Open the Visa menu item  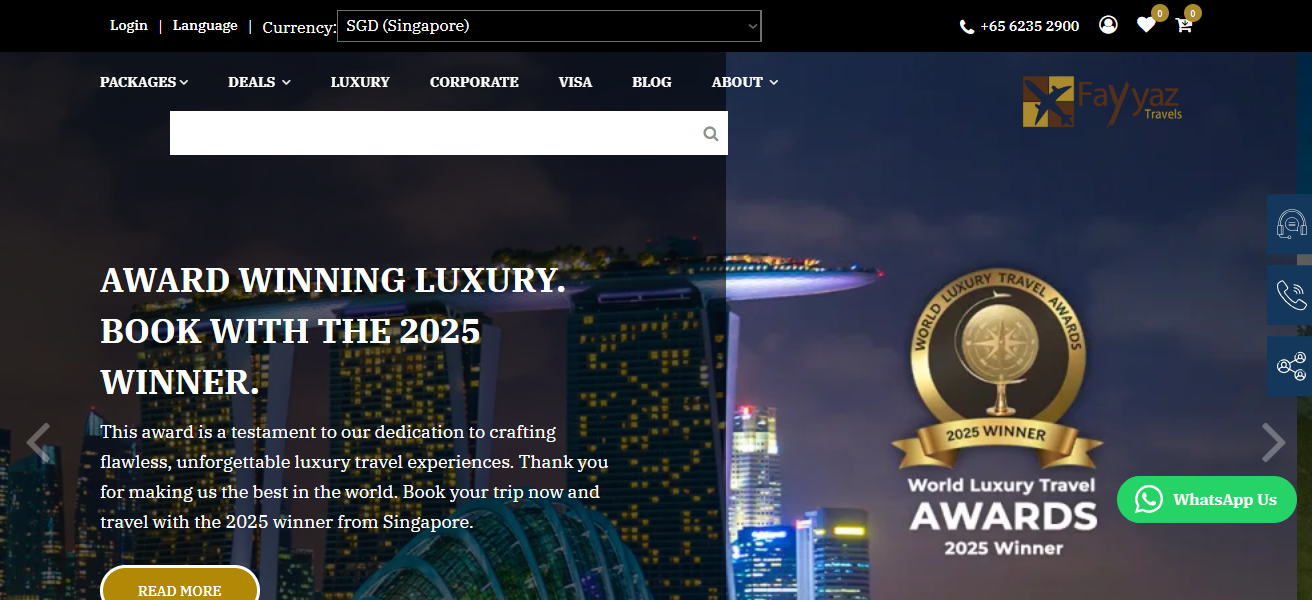(x=575, y=82)
